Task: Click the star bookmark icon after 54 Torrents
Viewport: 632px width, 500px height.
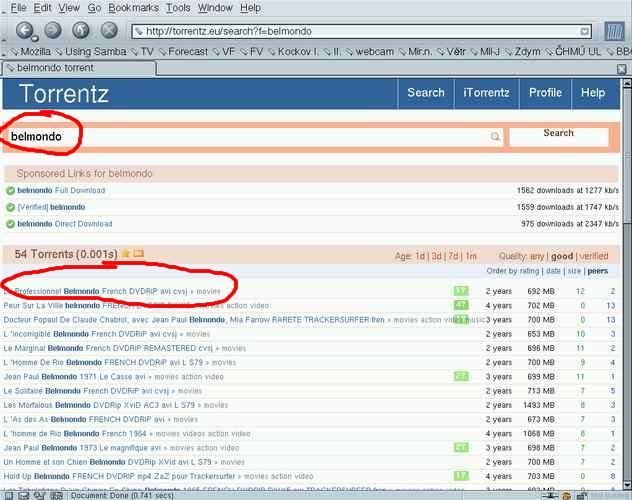Action: [126, 253]
